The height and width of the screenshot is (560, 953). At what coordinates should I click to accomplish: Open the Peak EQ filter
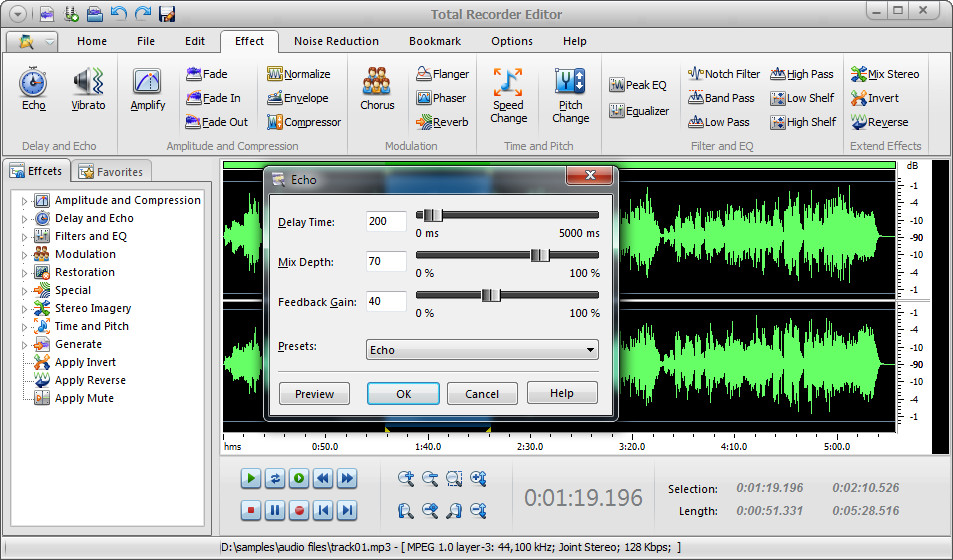[x=638, y=85]
